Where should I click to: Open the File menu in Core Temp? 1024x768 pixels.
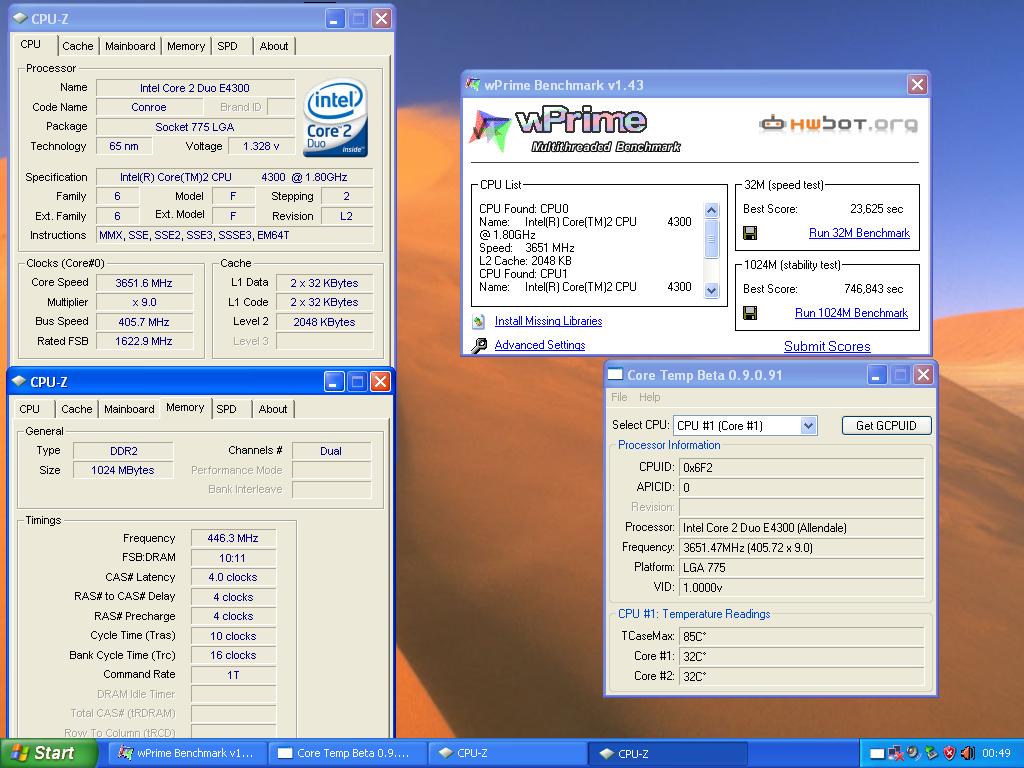pos(619,397)
